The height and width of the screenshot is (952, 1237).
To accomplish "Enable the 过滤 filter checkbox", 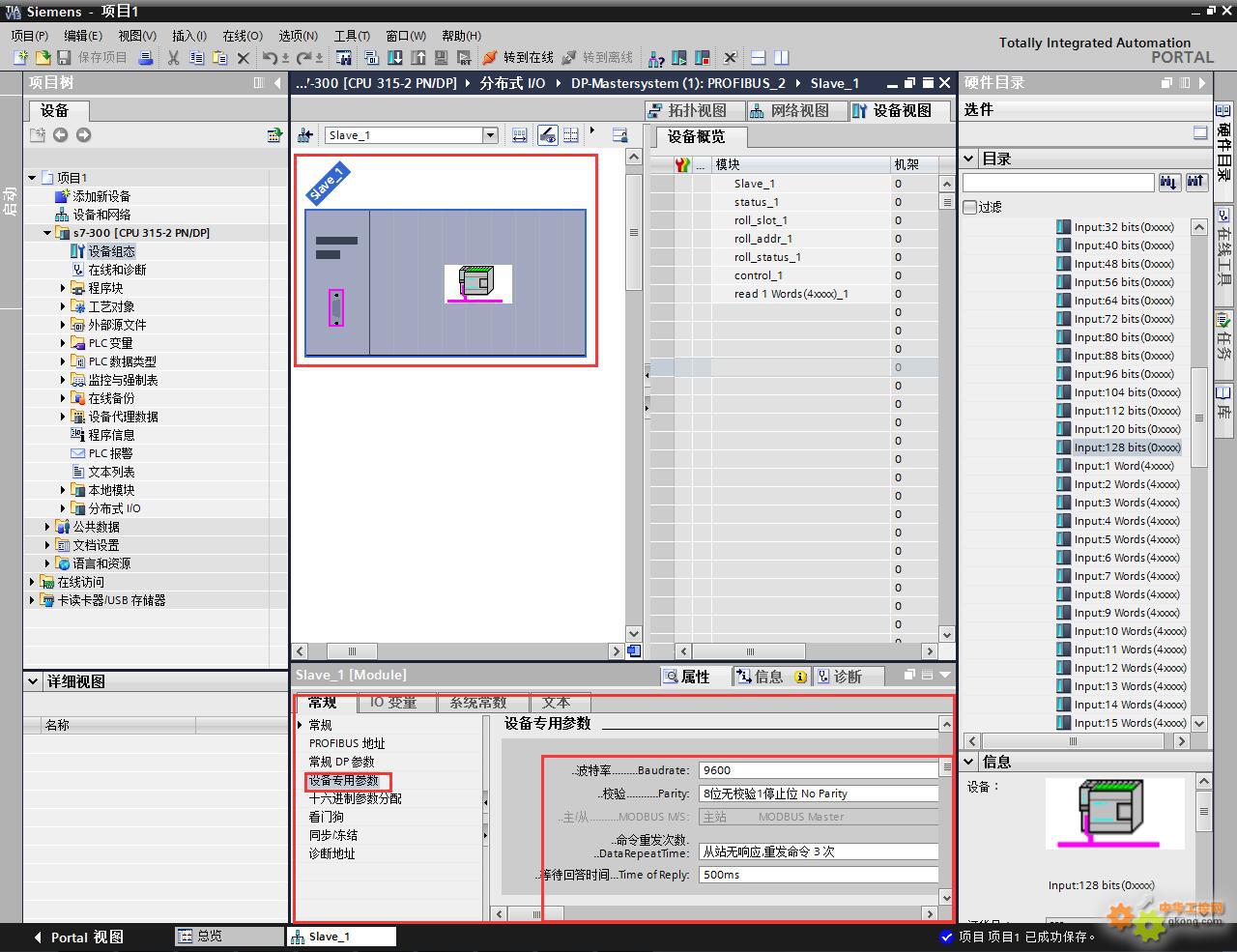I will click(970, 207).
